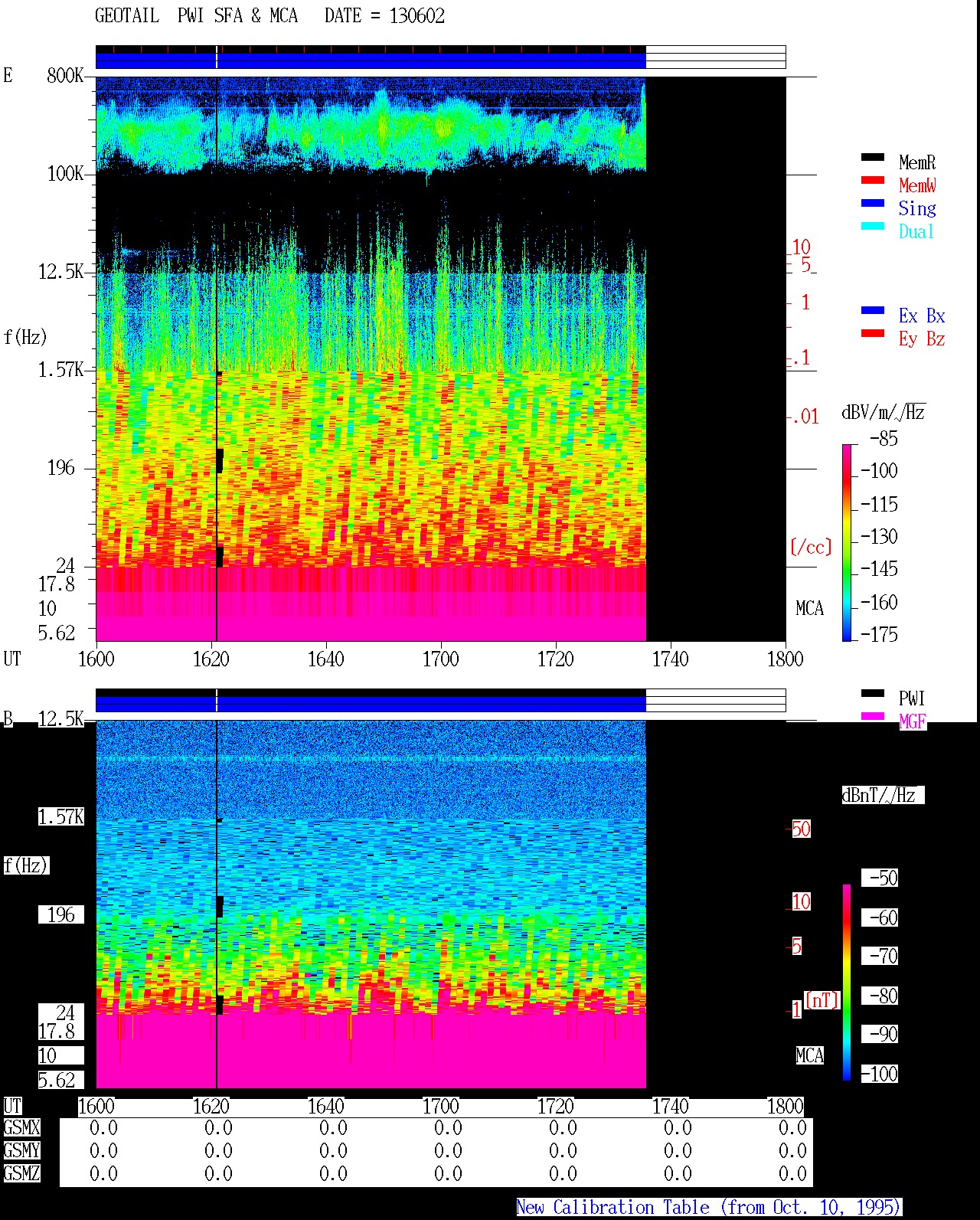Screen dimensions: 980x1220
Task: Click the cyan Dual legend swatch
Action: 873,226
